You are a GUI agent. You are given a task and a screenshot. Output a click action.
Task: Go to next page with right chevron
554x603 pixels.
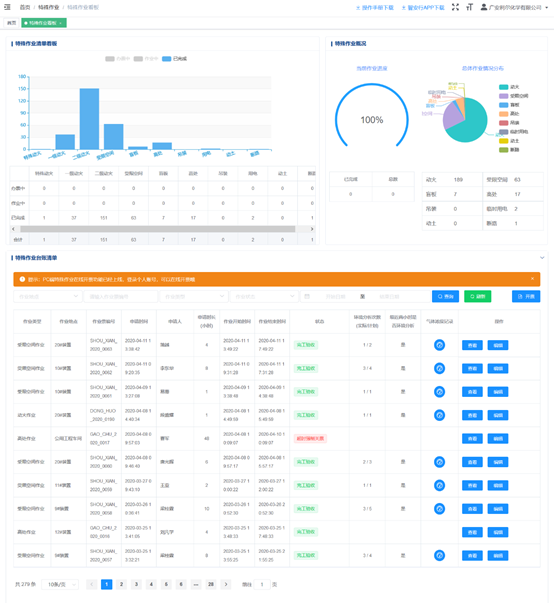click(226, 584)
